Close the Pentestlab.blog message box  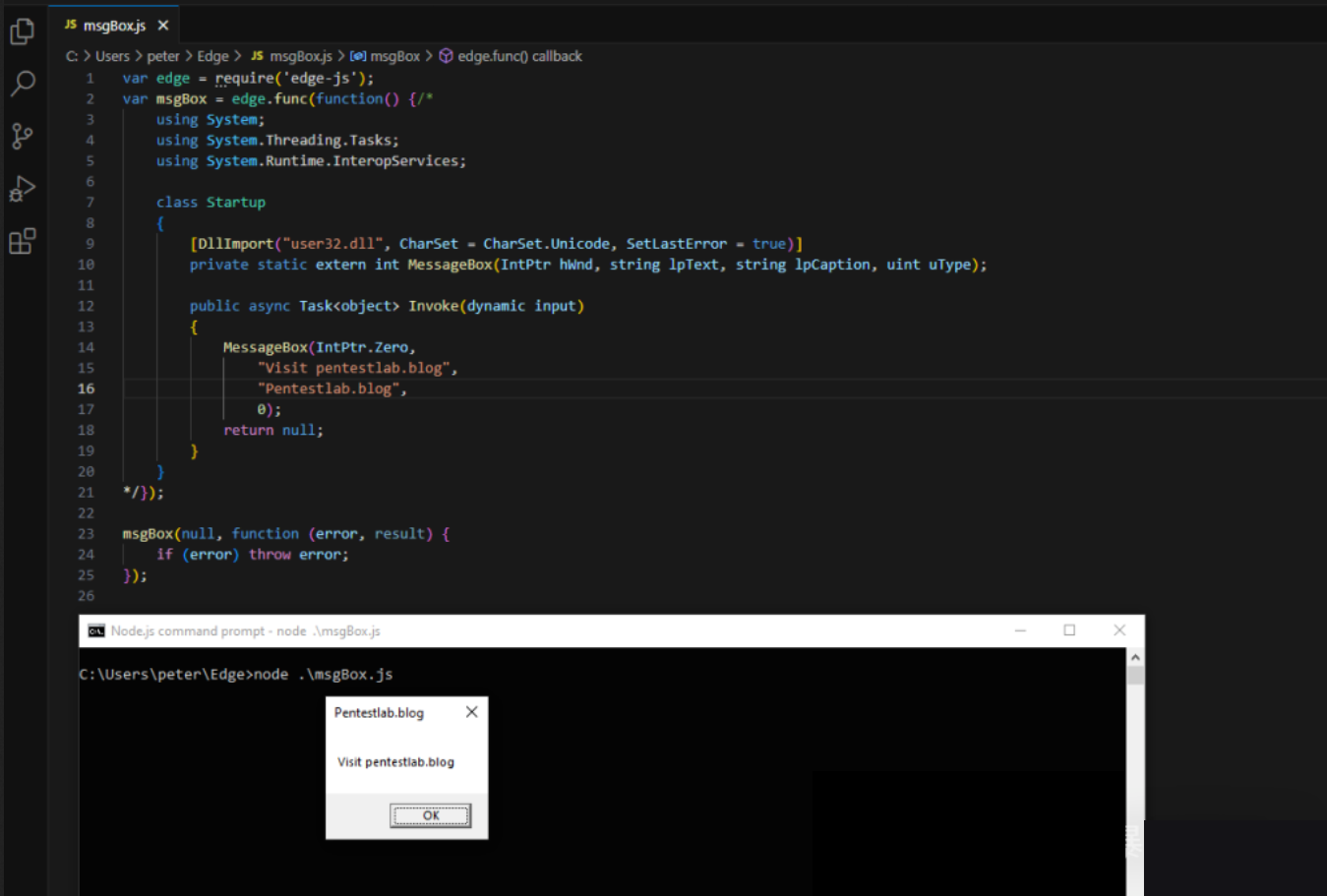(x=471, y=712)
